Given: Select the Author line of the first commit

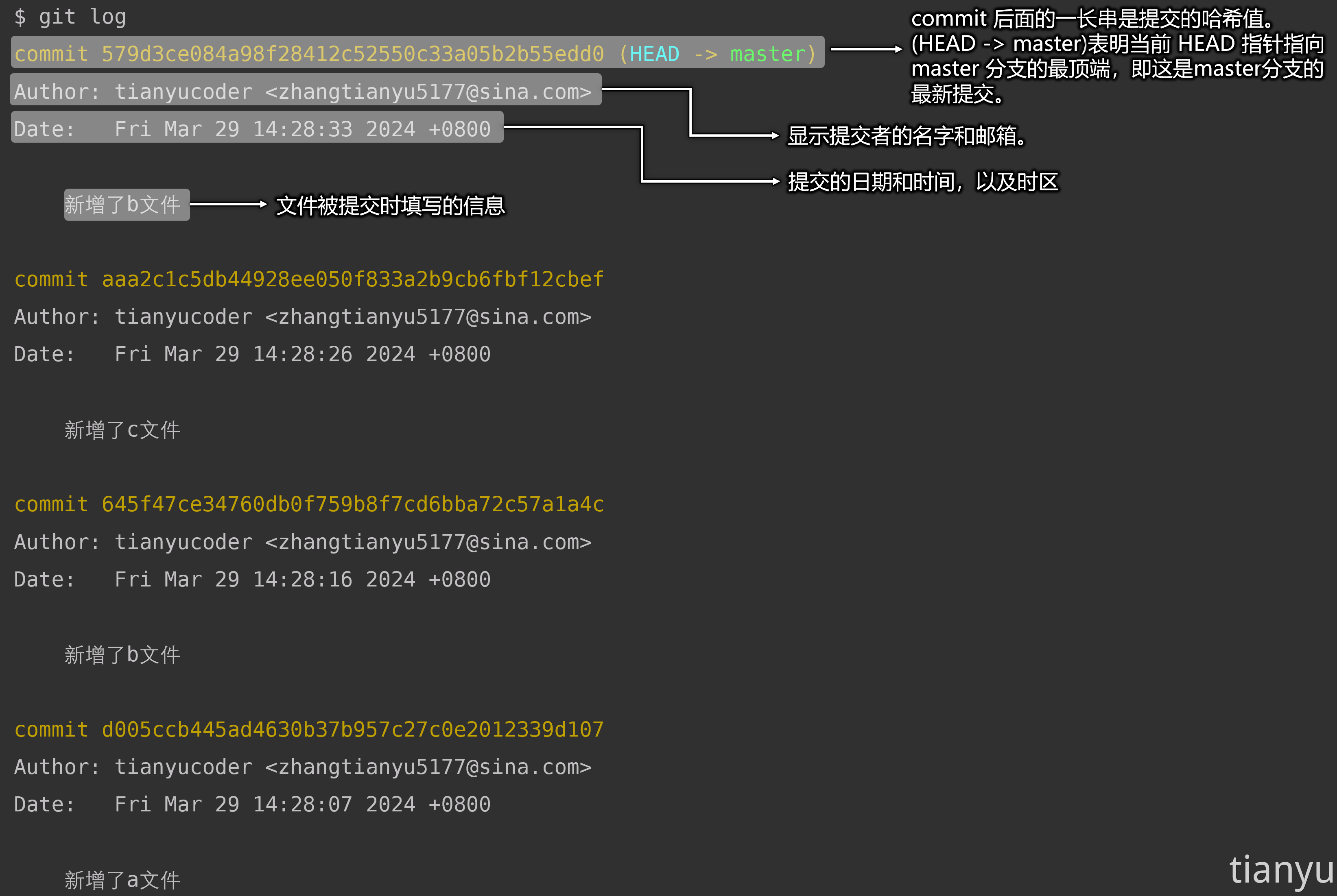Looking at the screenshot, I should coord(305,90).
